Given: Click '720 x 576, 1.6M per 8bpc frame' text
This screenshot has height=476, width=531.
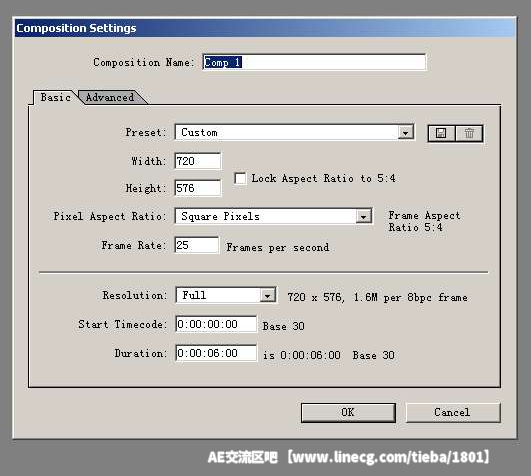Looking at the screenshot, I should 377,297.
